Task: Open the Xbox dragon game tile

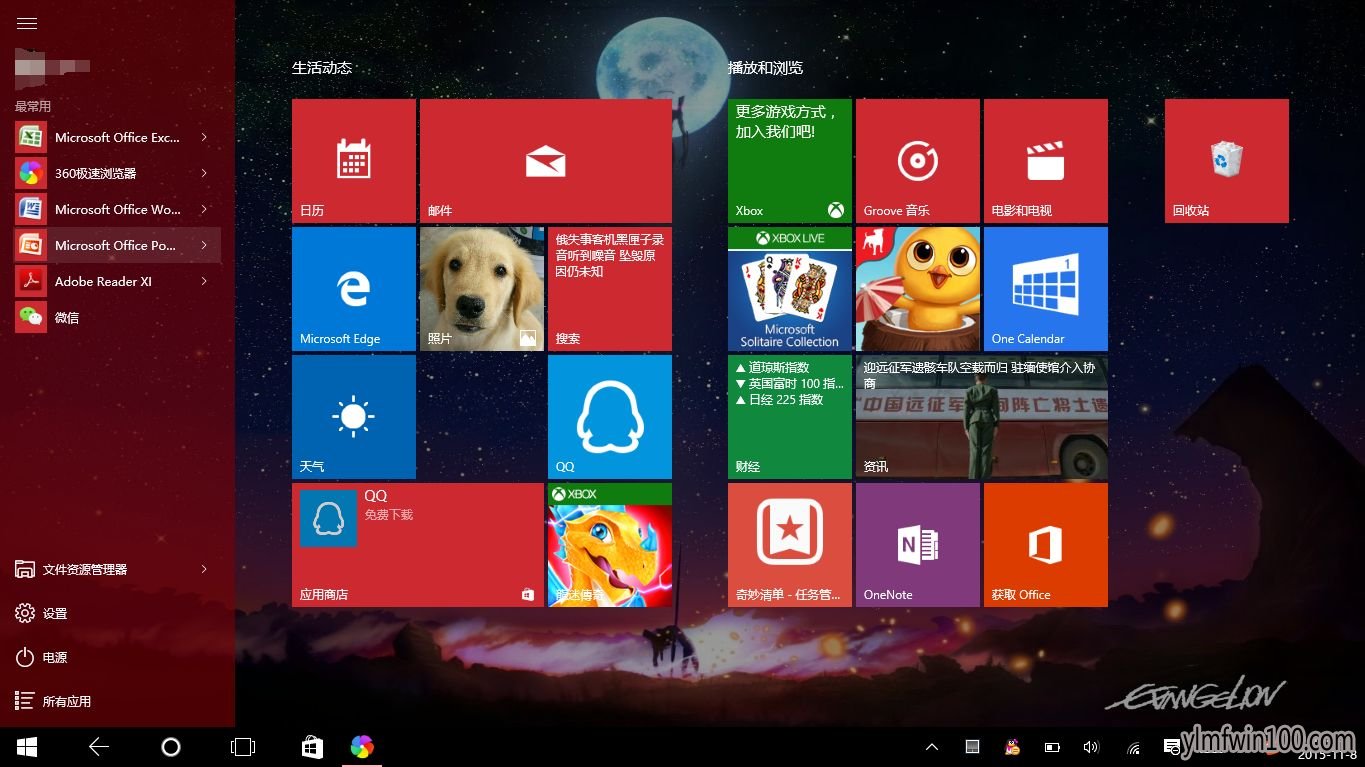Action: 610,545
